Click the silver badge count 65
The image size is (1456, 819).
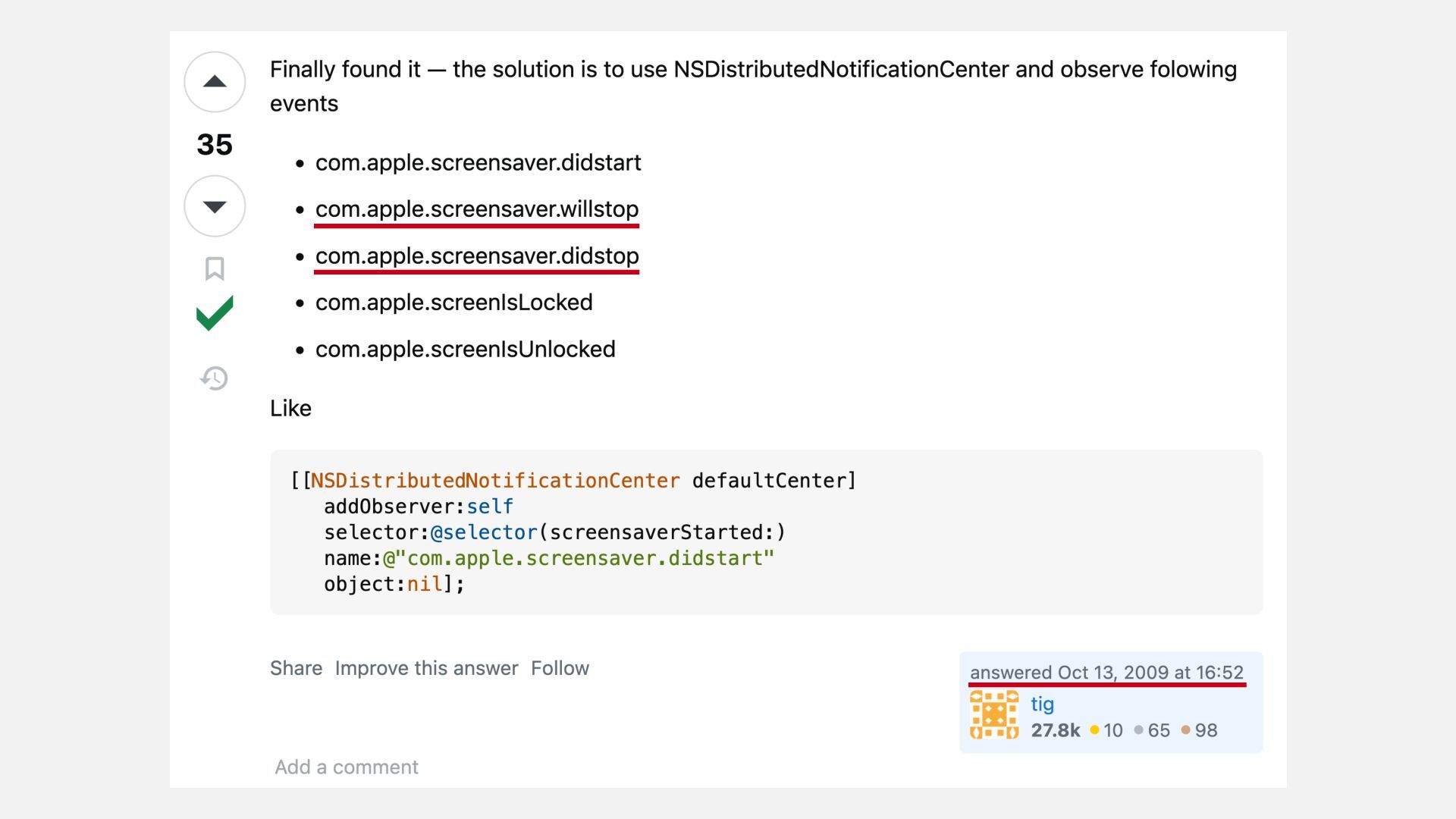point(1158,730)
